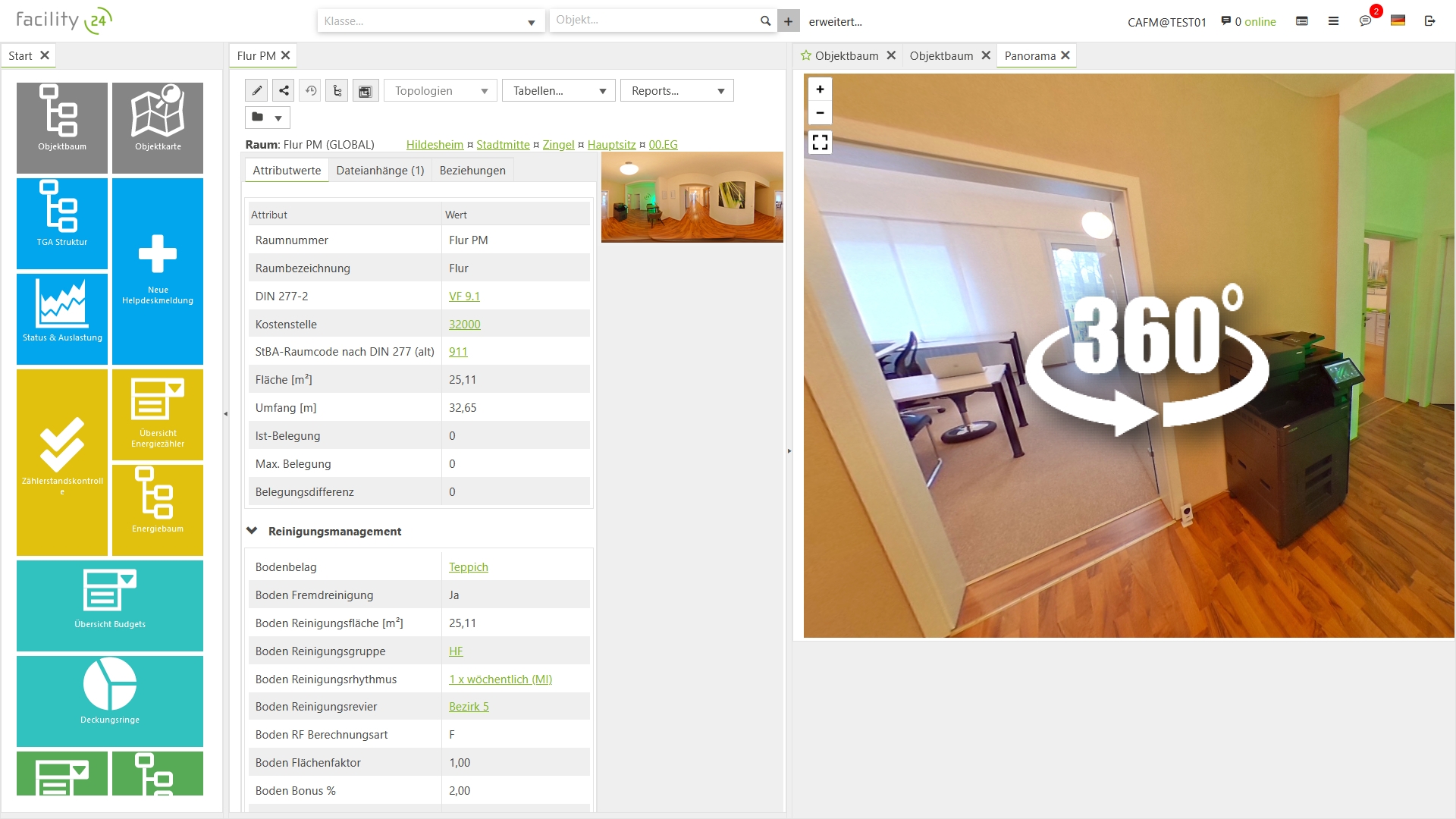Viewport: 1456px width, 819px height.
Task: Open the Reports dropdown
Action: [x=676, y=90]
